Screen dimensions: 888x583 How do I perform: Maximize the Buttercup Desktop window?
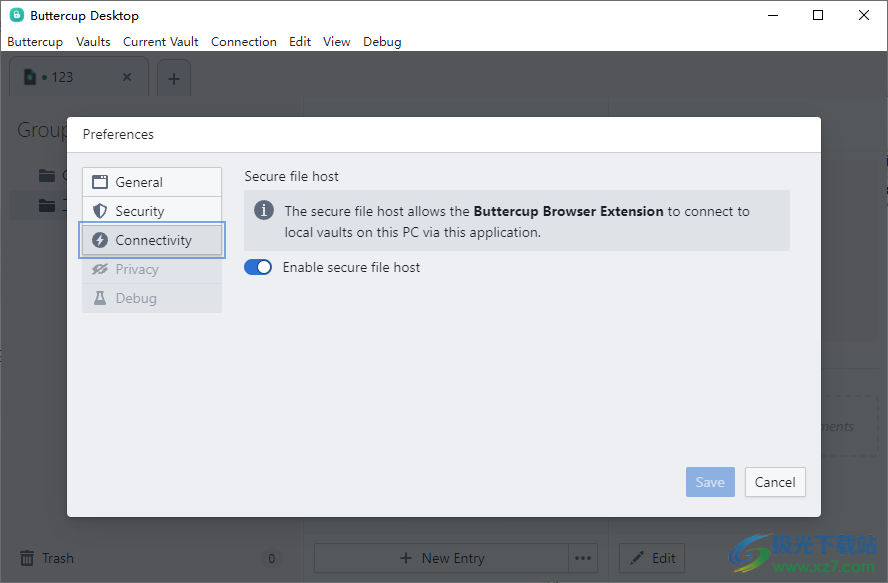click(x=818, y=15)
